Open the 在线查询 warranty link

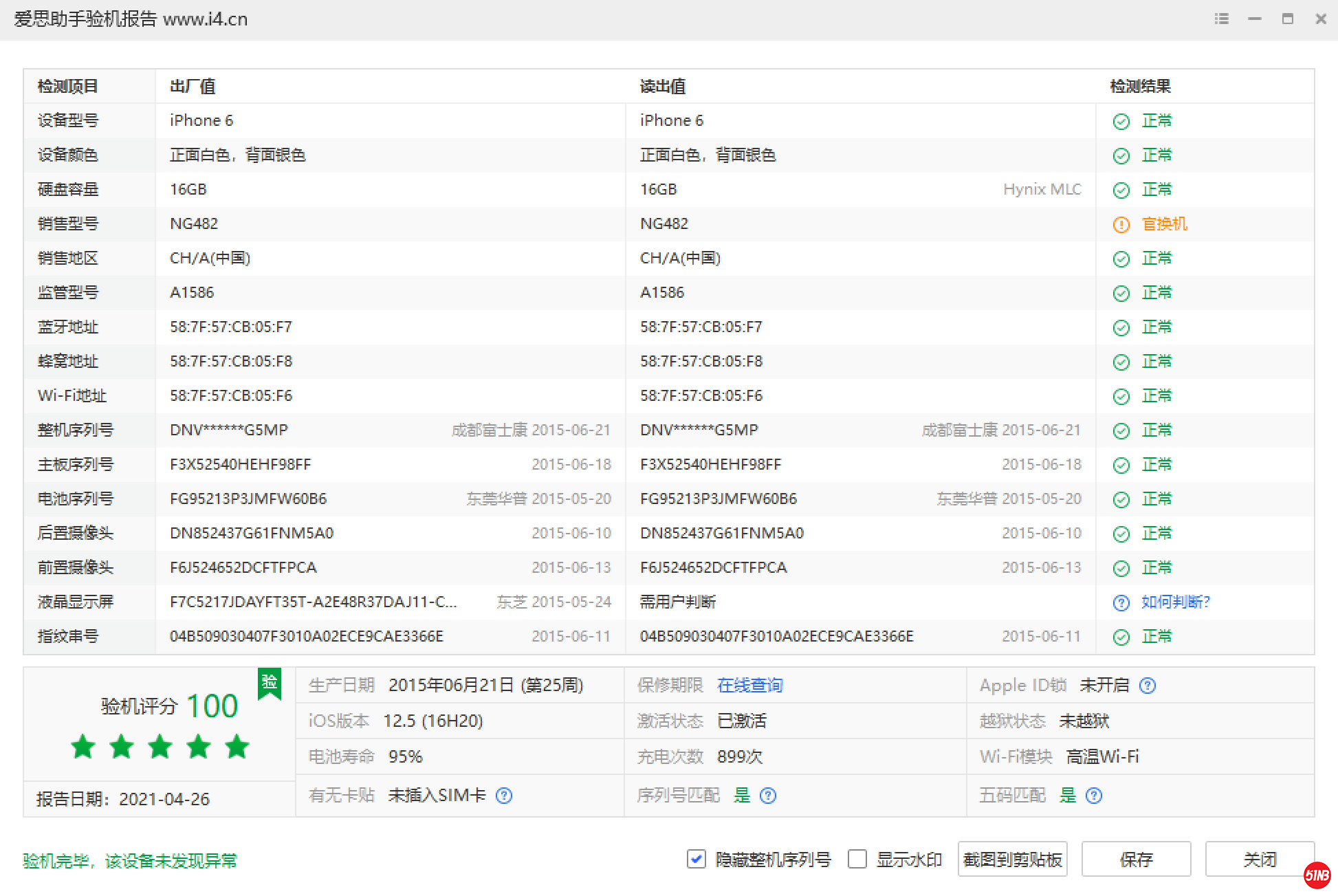[749, 686]
